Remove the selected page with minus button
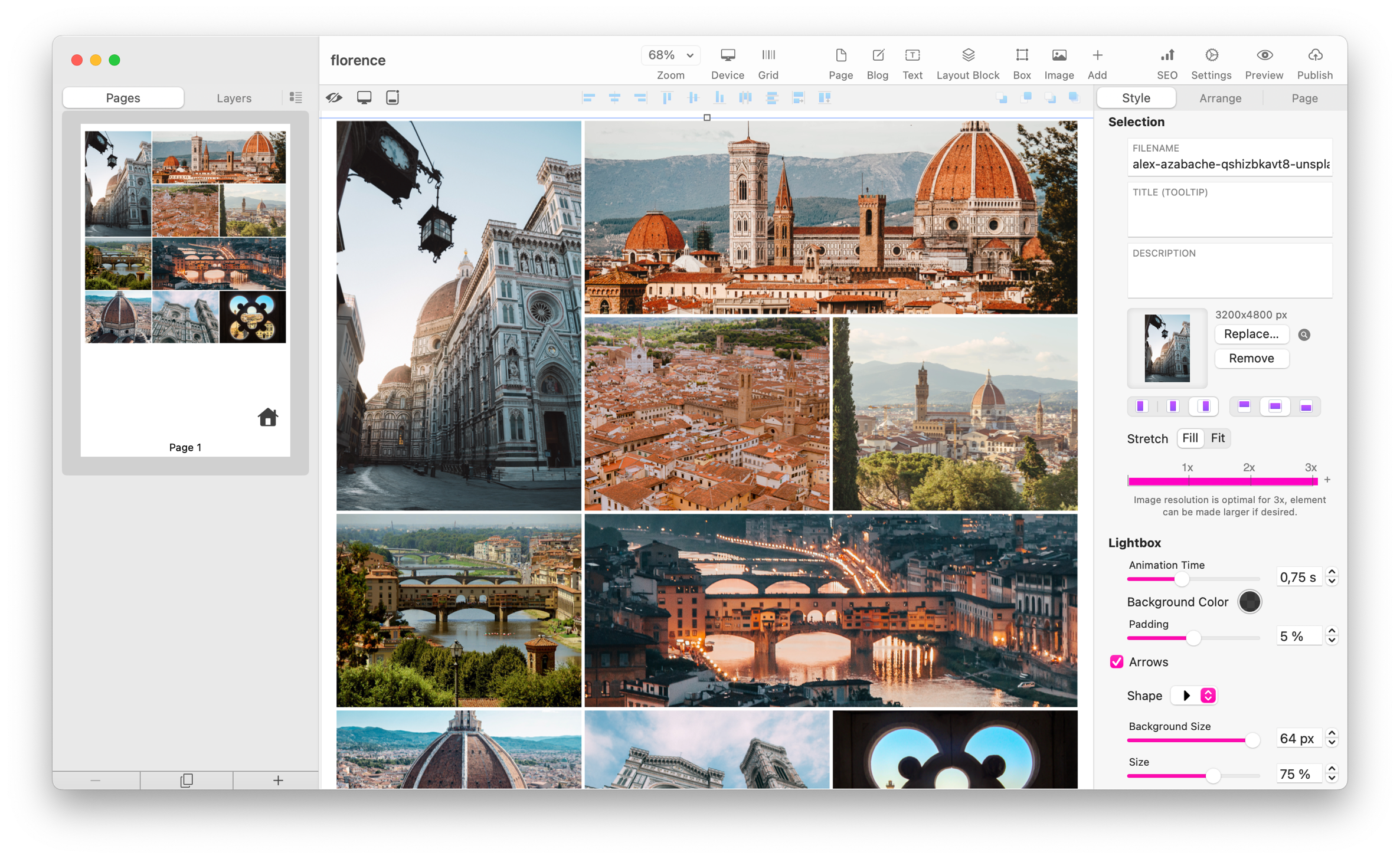 tap(95, 781)
